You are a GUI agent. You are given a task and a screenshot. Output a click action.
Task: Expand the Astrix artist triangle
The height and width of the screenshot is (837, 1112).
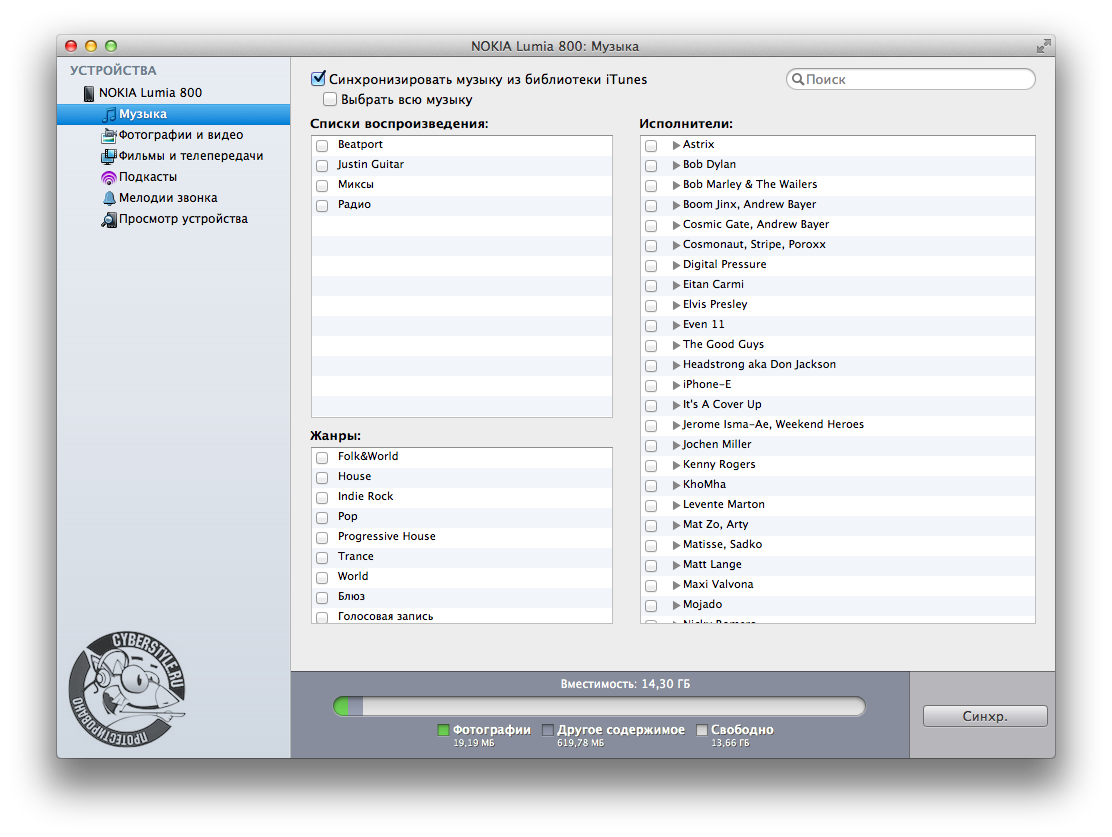[676, 145]
